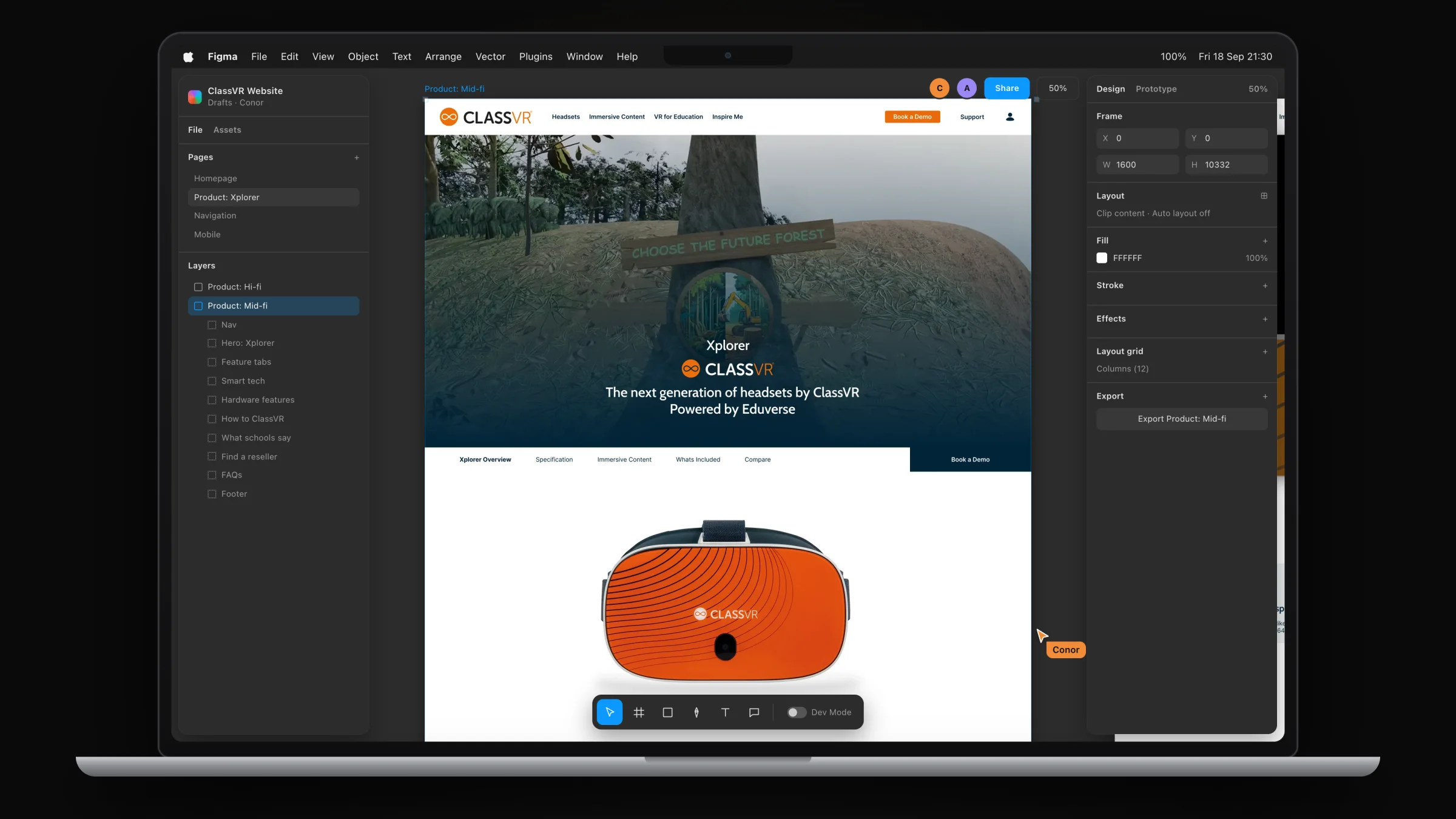Click the Support link in website nav

tap(972, 116)
